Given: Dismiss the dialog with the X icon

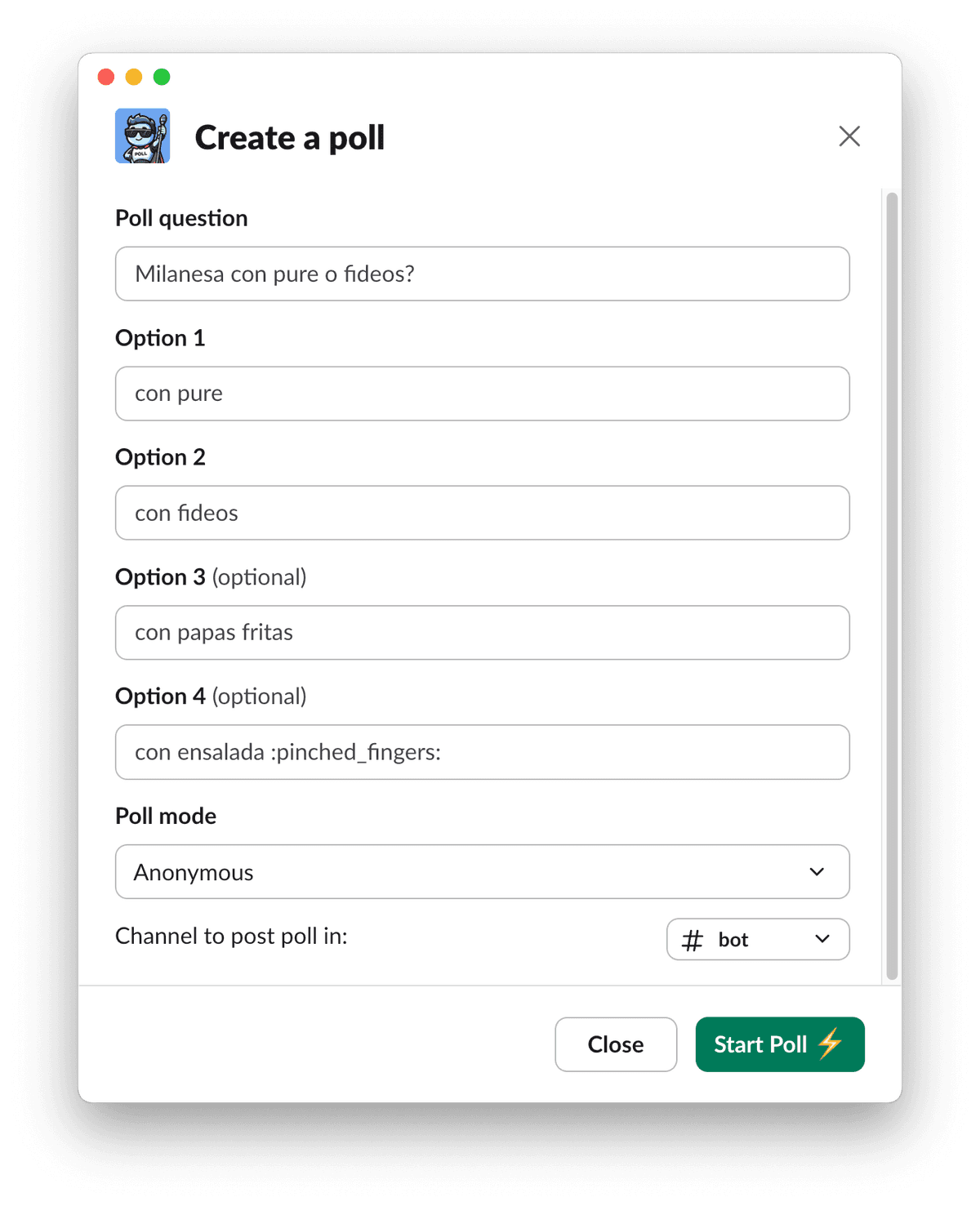Looking at the screenshot, I should [x=849, y=136].
